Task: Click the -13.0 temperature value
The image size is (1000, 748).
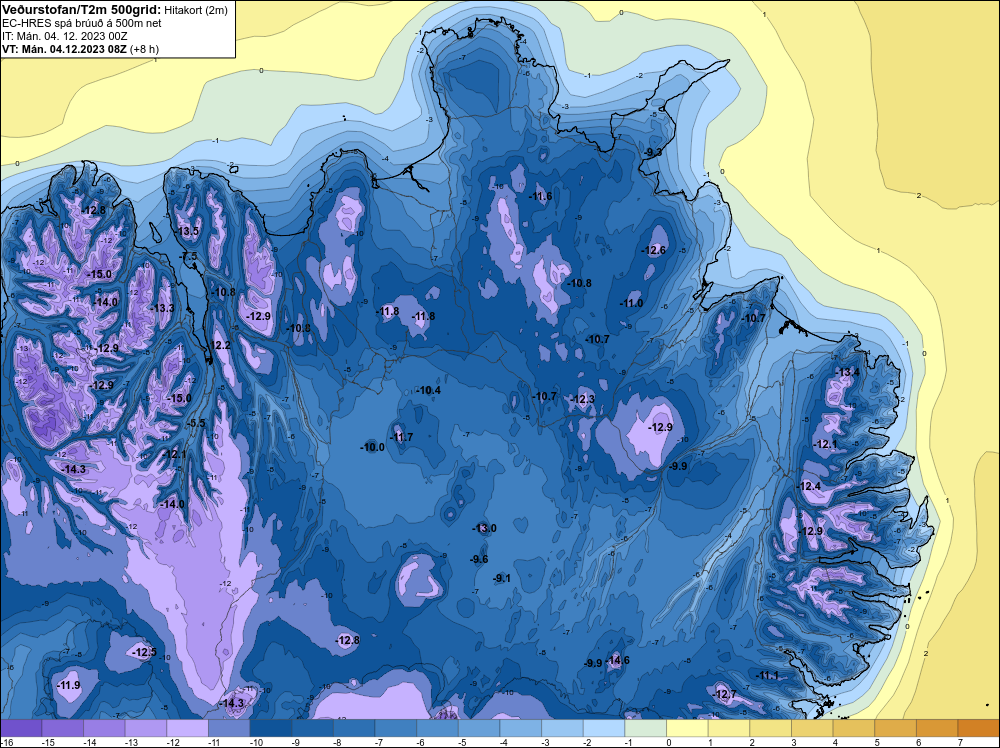Action: point(485,528)
